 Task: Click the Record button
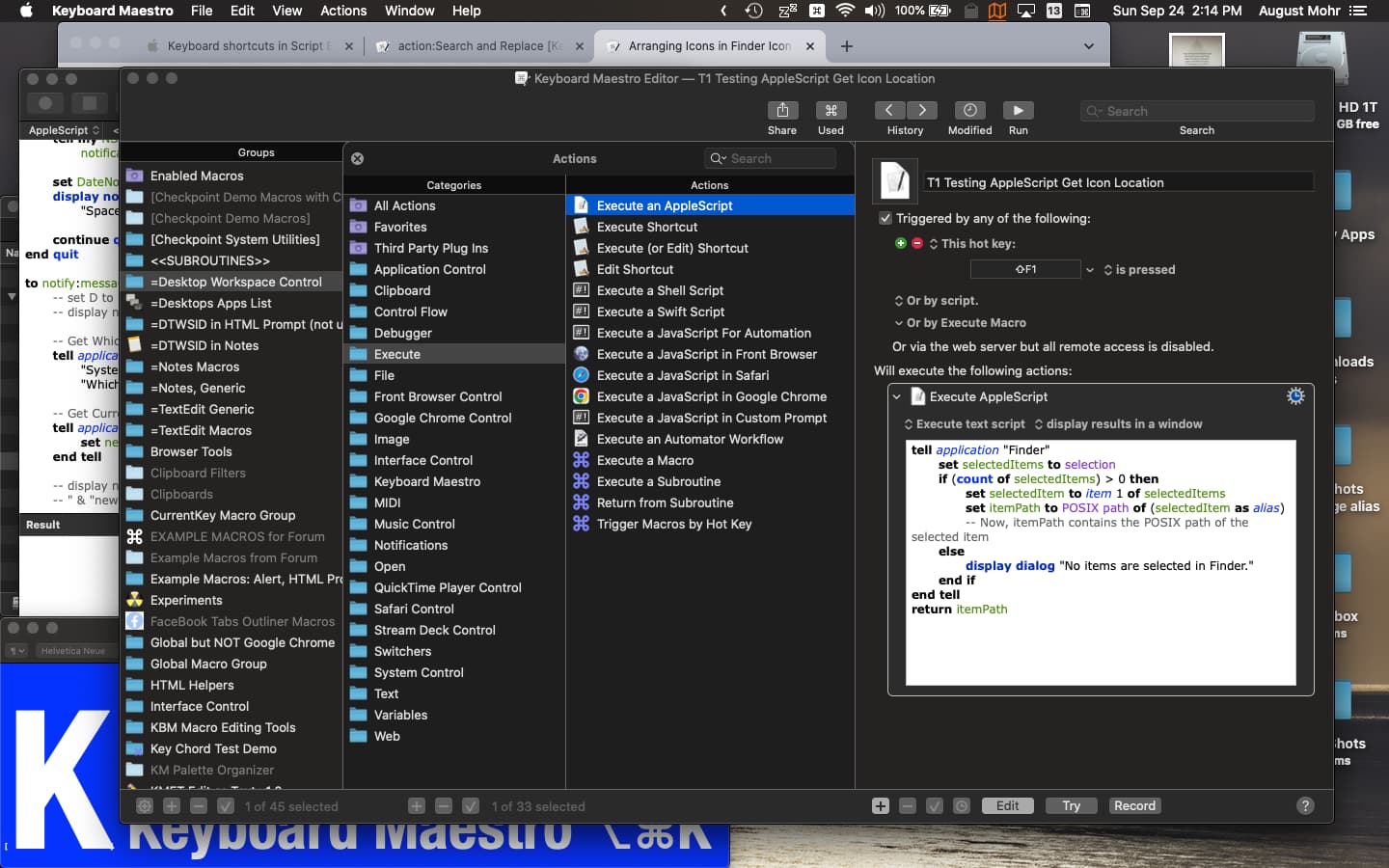point(1134,806)
